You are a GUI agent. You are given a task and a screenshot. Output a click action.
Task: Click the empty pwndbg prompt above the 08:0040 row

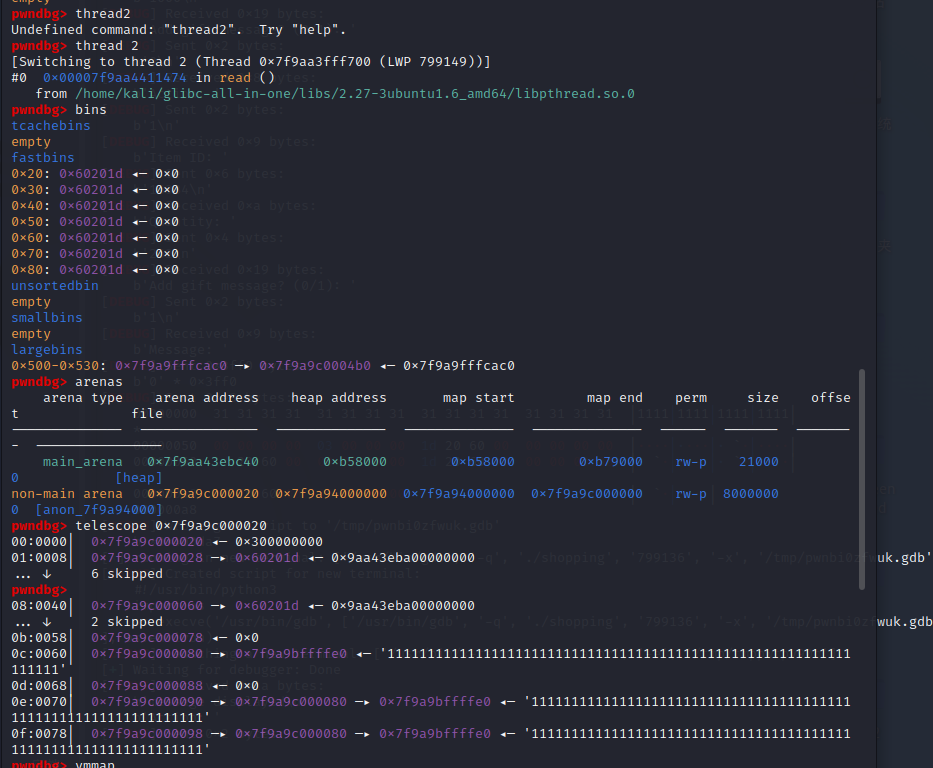[x=39, y=590]
